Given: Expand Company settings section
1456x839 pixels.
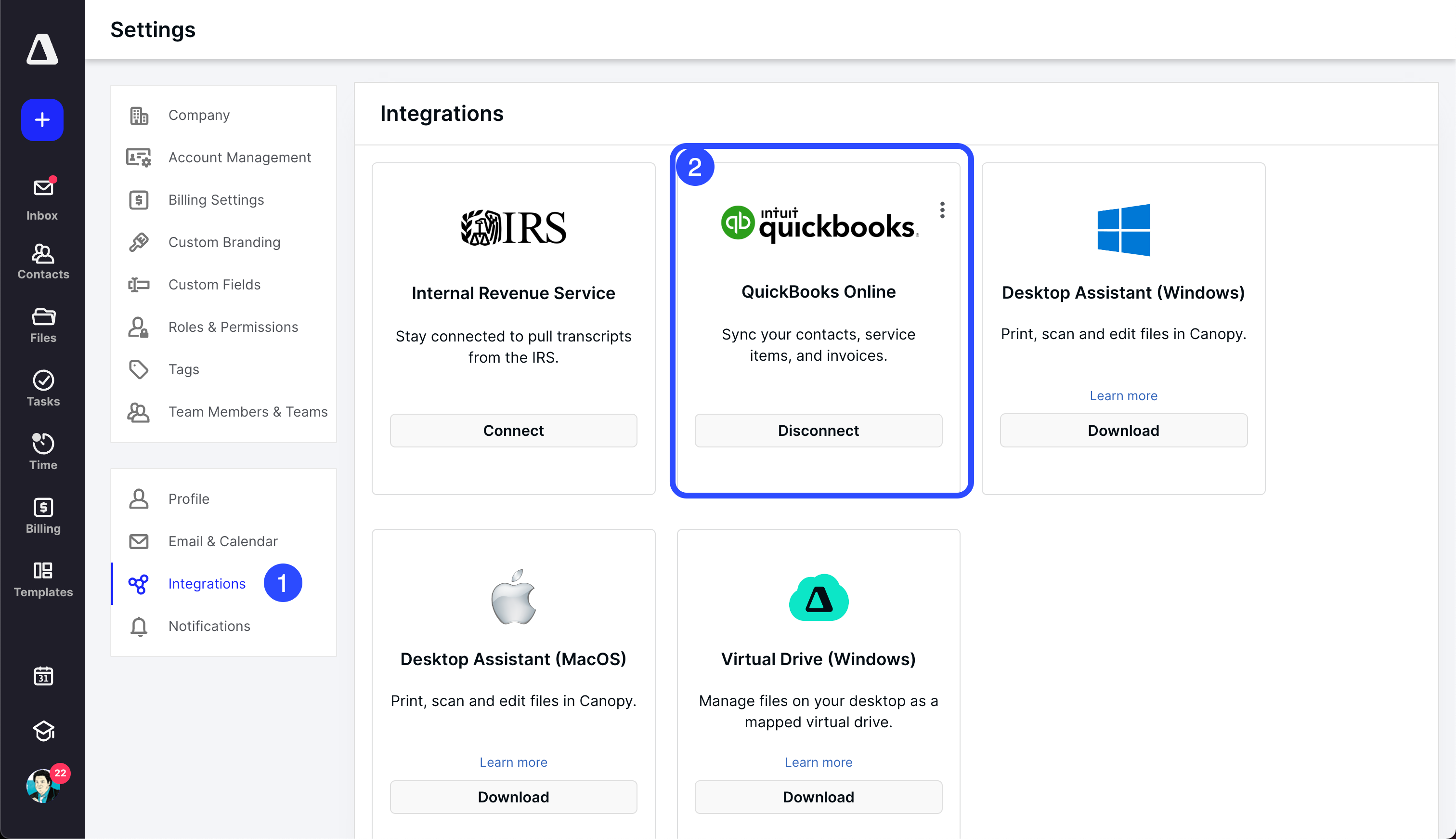Looking at the screenshot, I should [x=199, y=114].
